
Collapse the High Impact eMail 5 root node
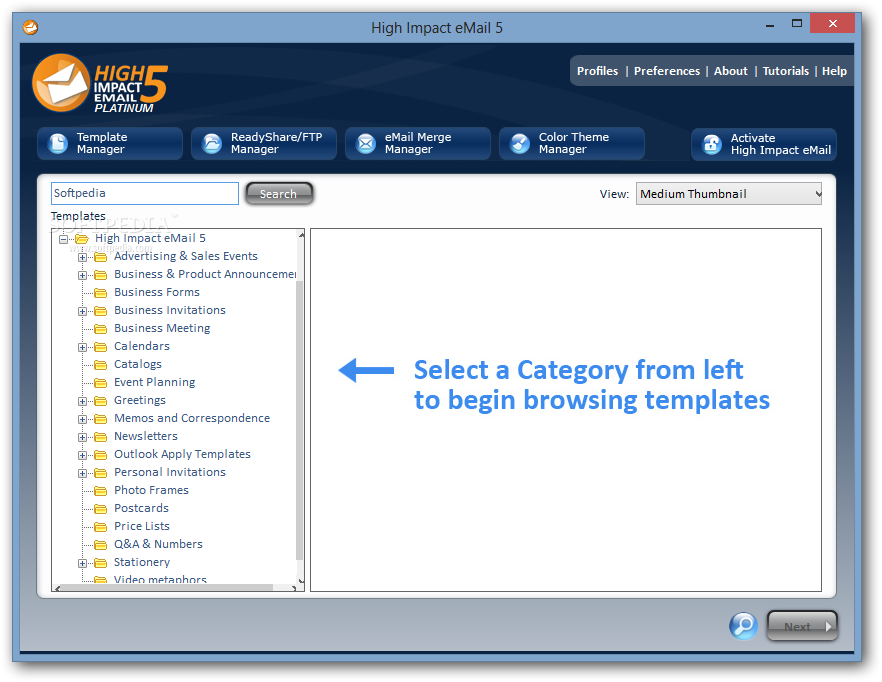(x=63, y=239)
